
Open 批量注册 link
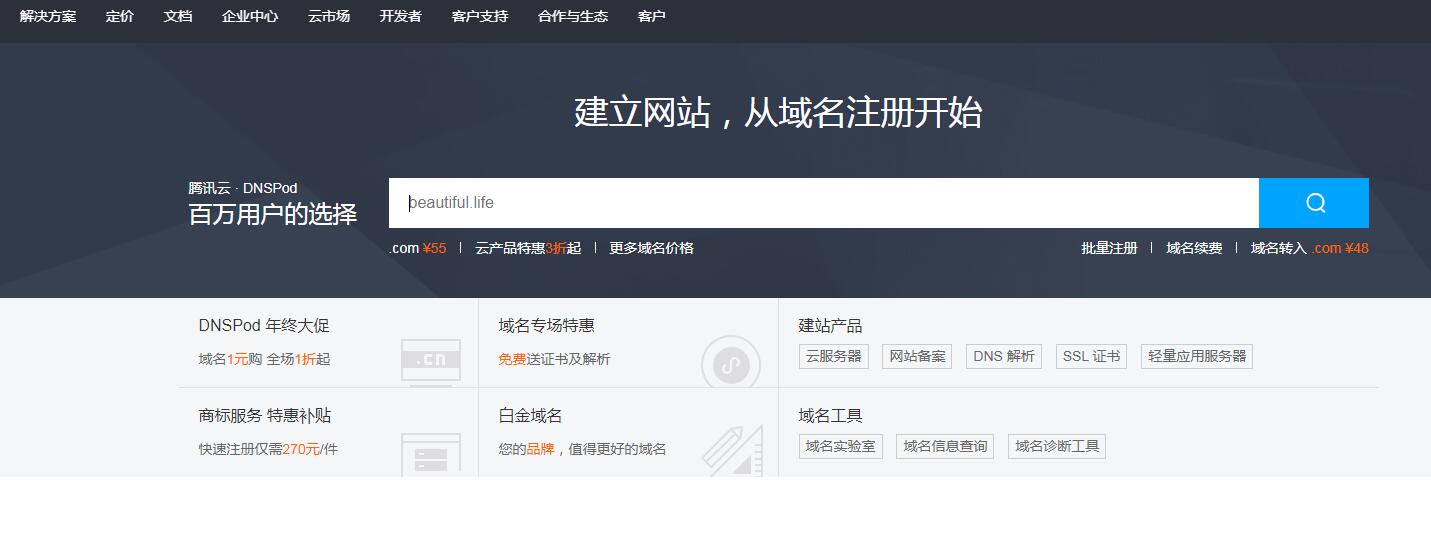[x=1109, y=248]
